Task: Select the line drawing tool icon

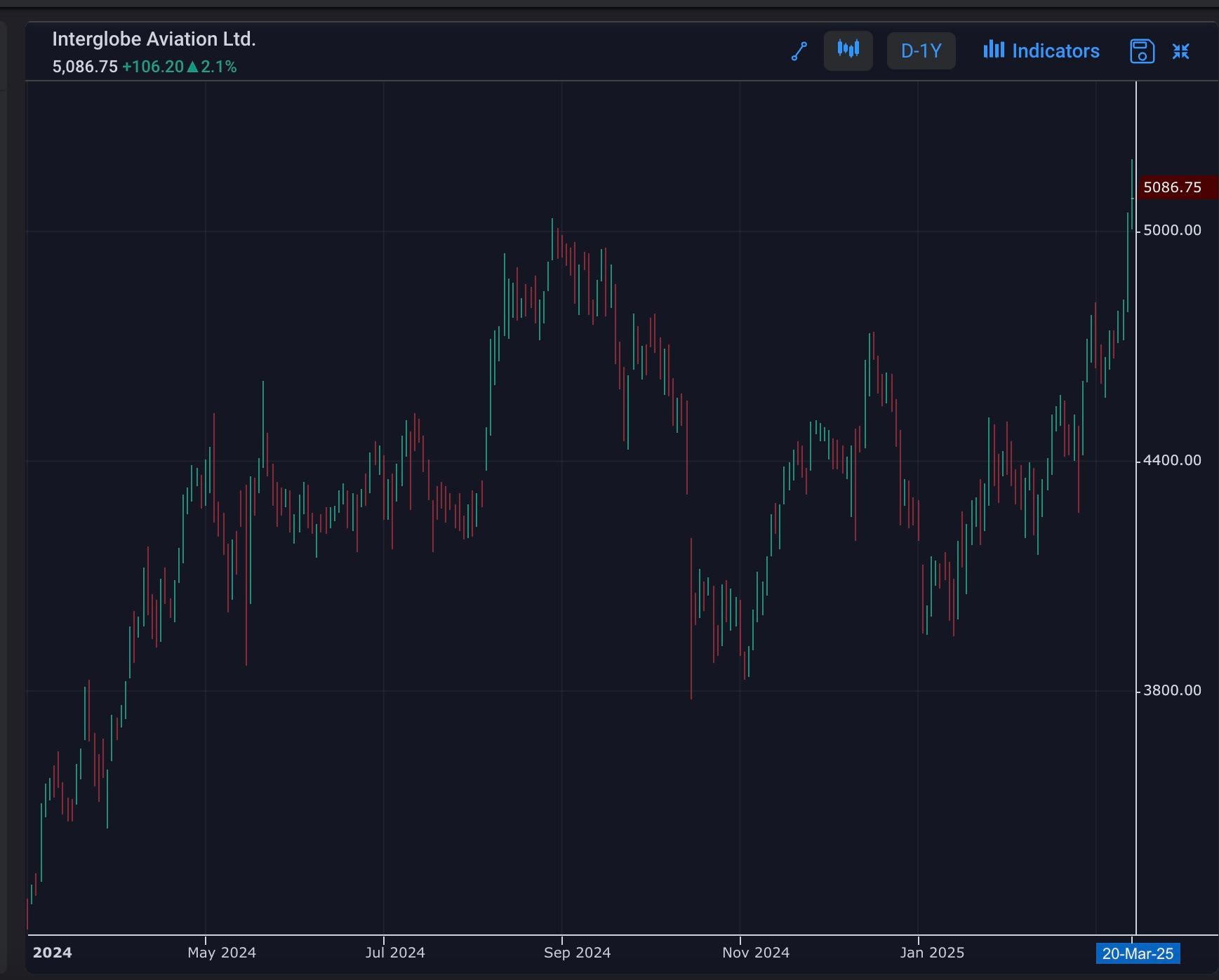Action: pos(799,51)
